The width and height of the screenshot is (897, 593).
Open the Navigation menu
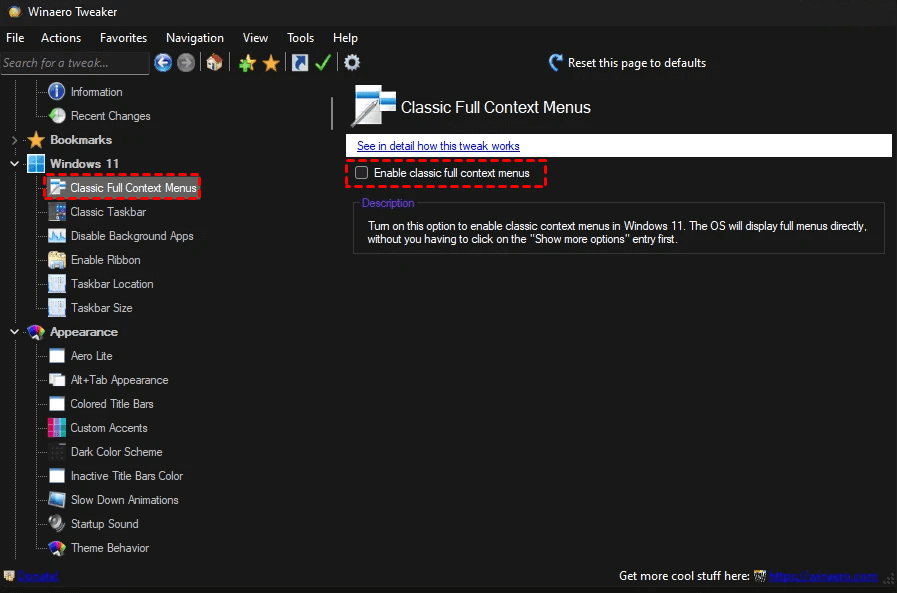point(195,38)
